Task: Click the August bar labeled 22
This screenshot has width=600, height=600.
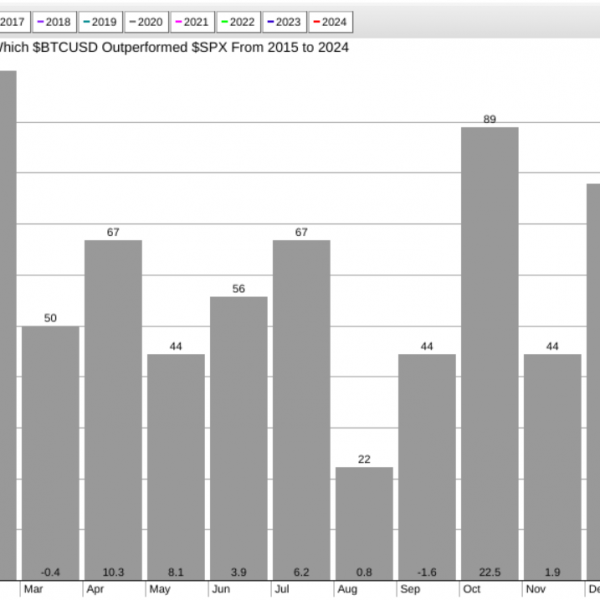Action: [x=364, y=523]
